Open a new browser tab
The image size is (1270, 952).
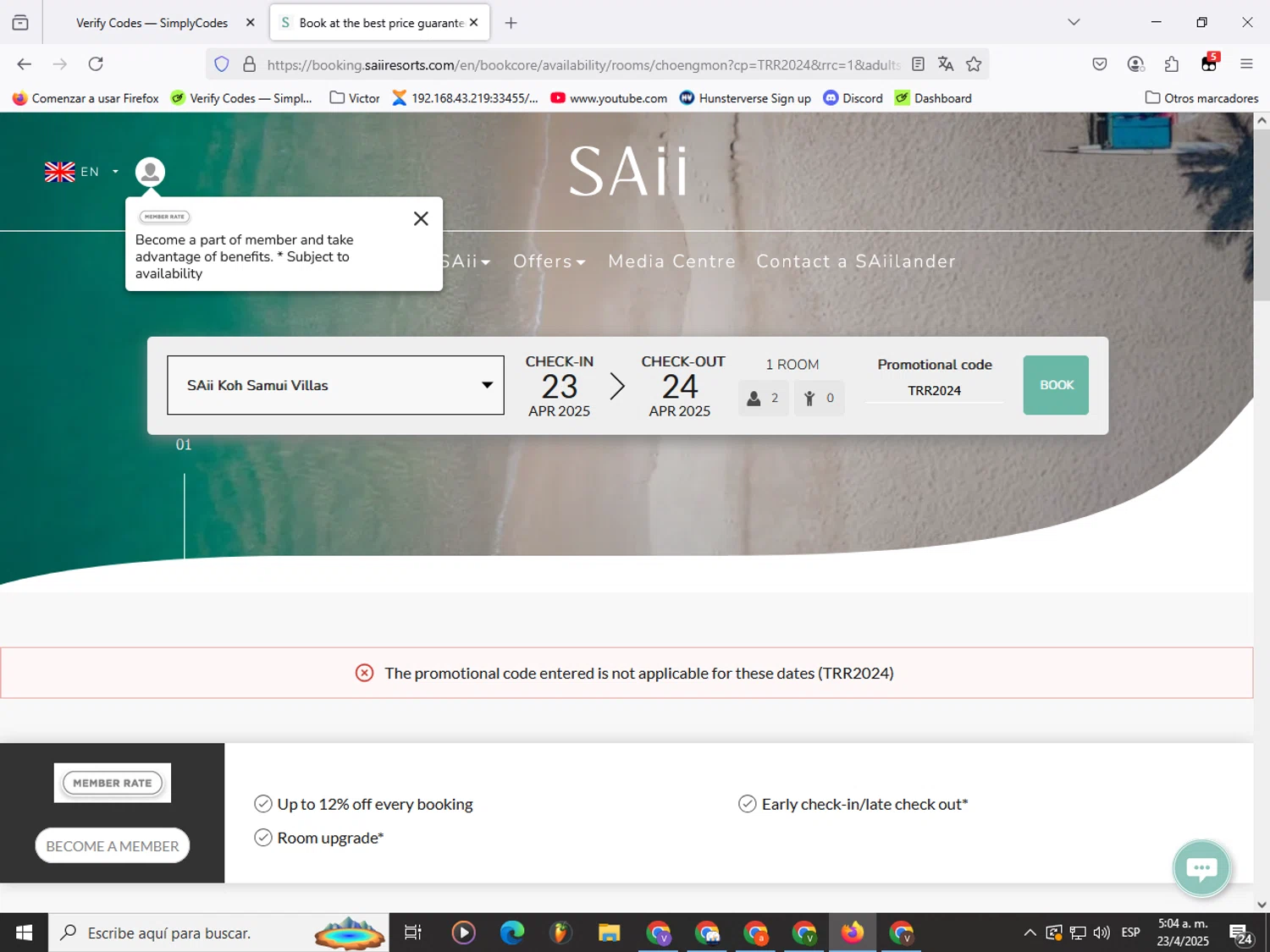[x=511, y=23]
